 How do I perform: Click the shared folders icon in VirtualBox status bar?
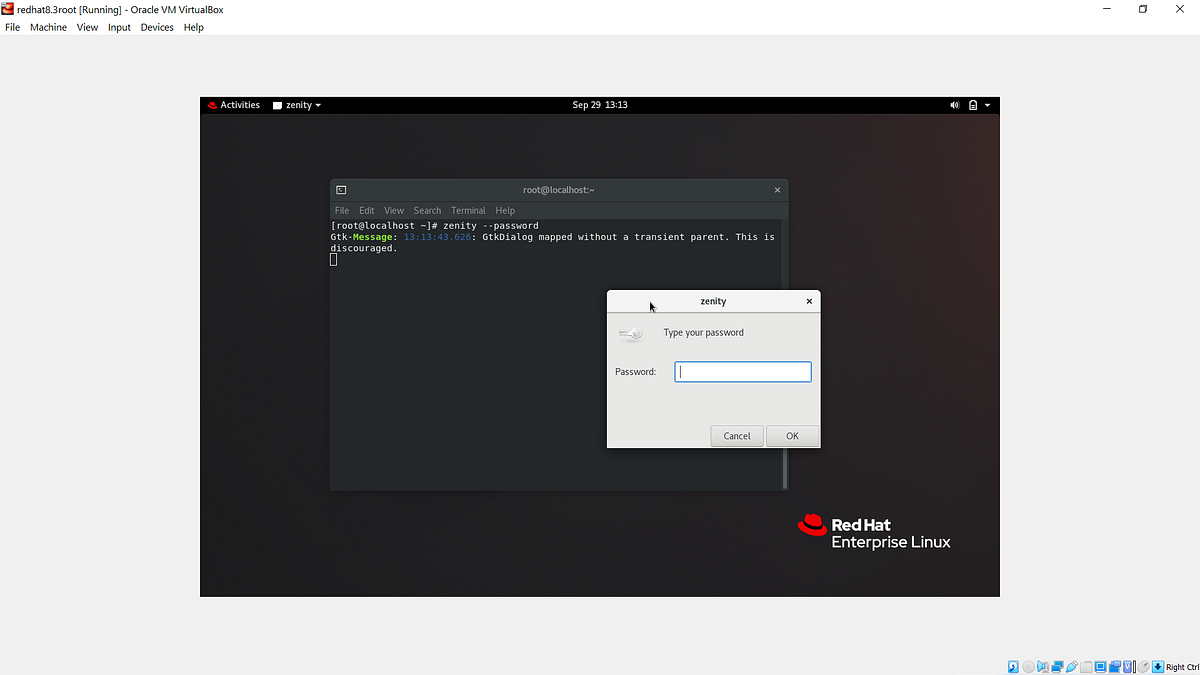click(1086, 666)
